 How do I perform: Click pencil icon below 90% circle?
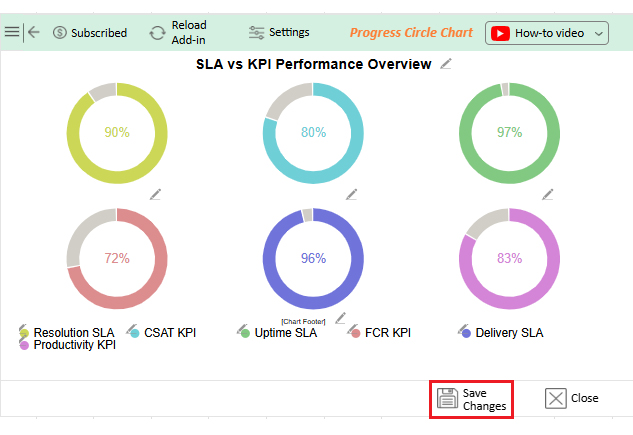click(155, 194)
